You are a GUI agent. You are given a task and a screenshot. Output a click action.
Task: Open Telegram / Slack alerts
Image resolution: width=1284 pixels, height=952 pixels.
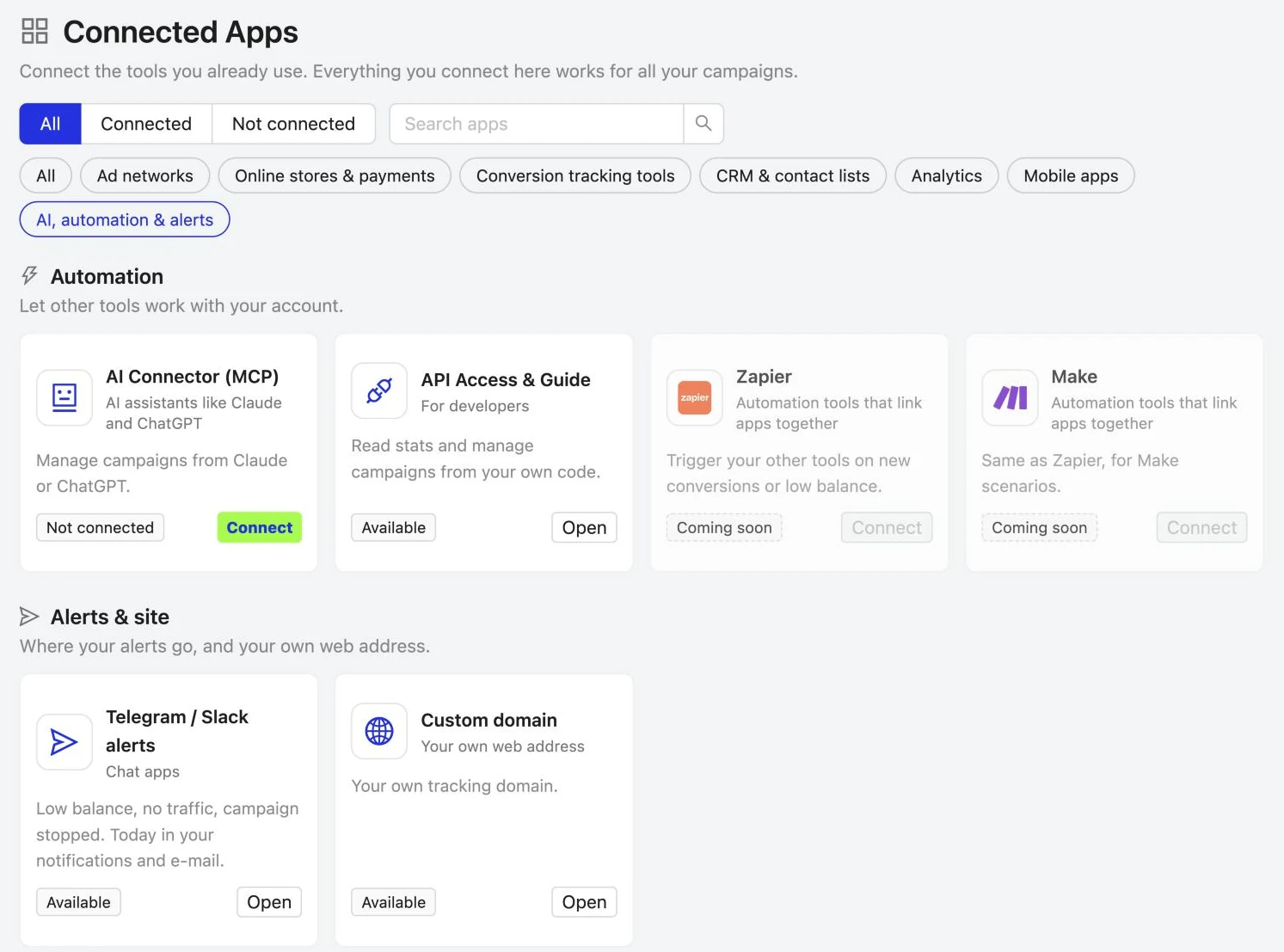click(269, 902)
